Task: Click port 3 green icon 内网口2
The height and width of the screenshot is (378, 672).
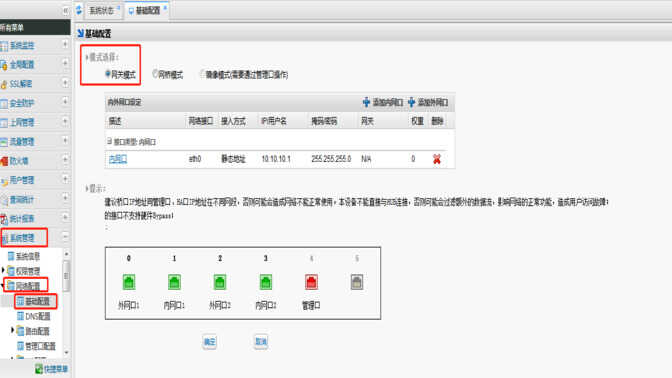Action: [x=266, y=282]
